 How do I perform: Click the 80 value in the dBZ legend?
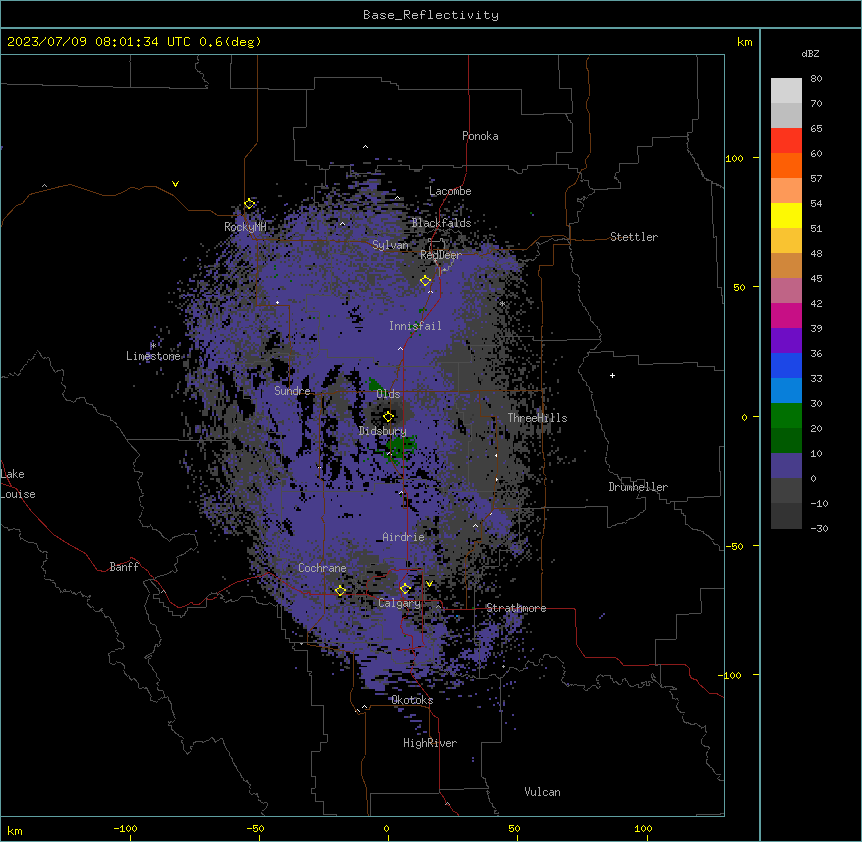click(816, 79)
